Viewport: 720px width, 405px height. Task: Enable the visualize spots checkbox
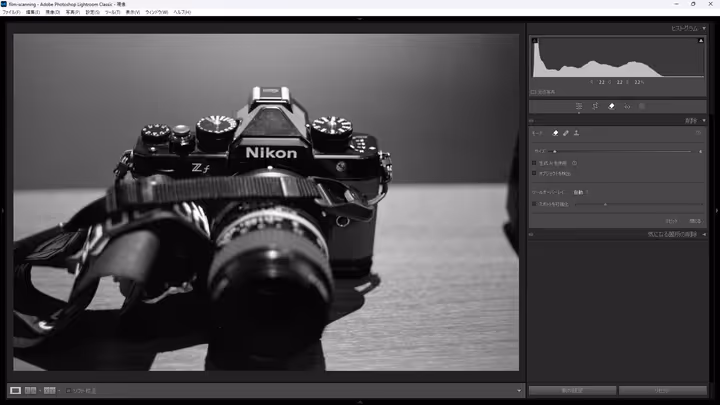(535, 203)
